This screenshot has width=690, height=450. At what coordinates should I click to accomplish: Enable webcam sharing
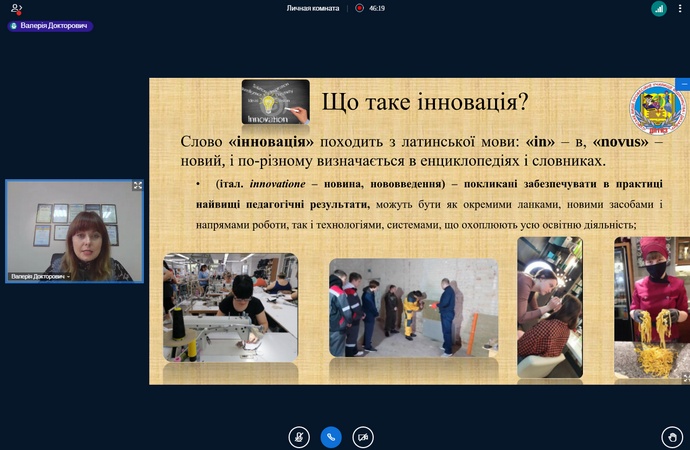(x=363, y=436)
